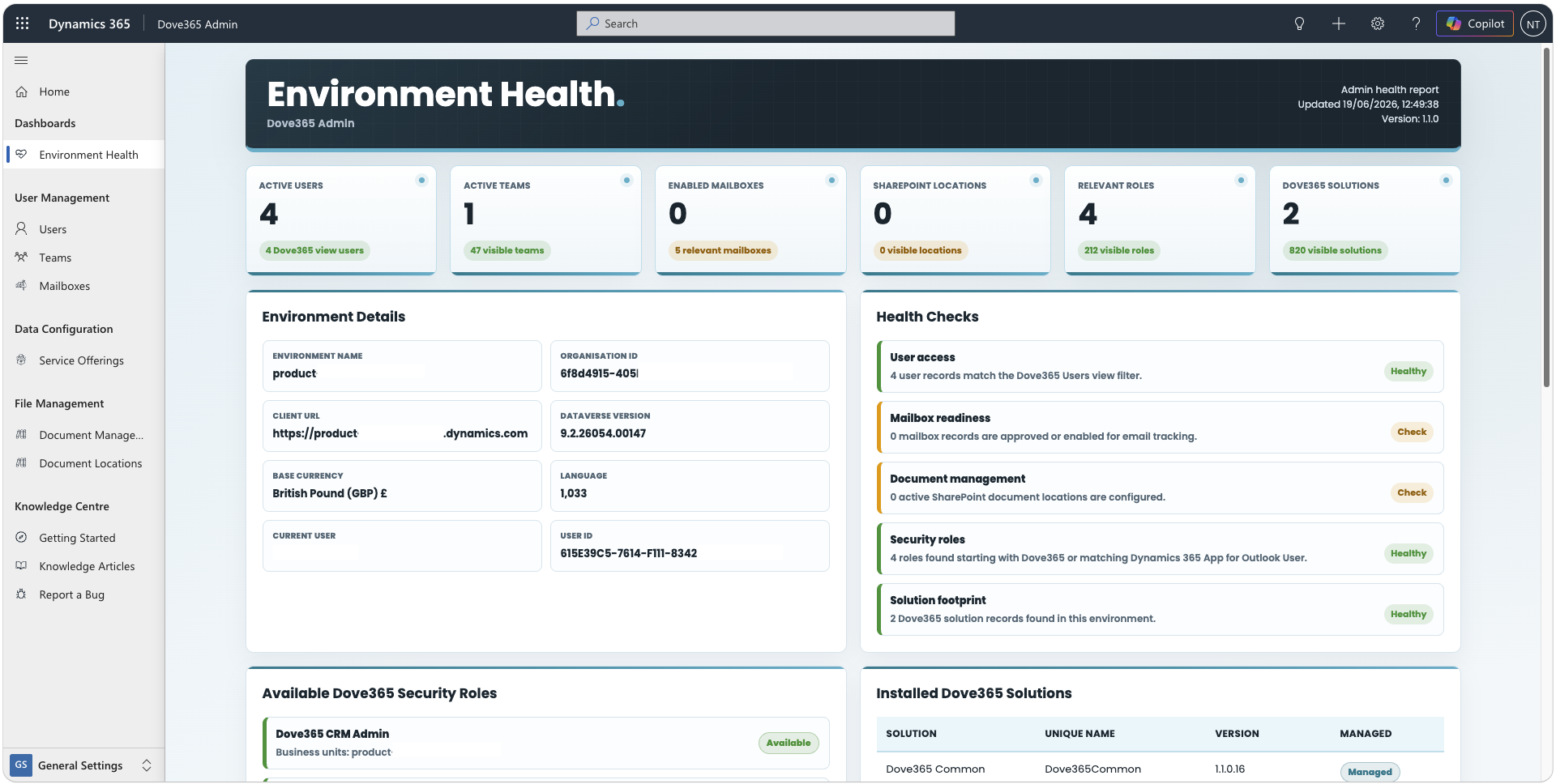Click '212 visible roles' badge
This screenshot has width=1556, height=784.
pyautogui.click(x=1119, y=250)
